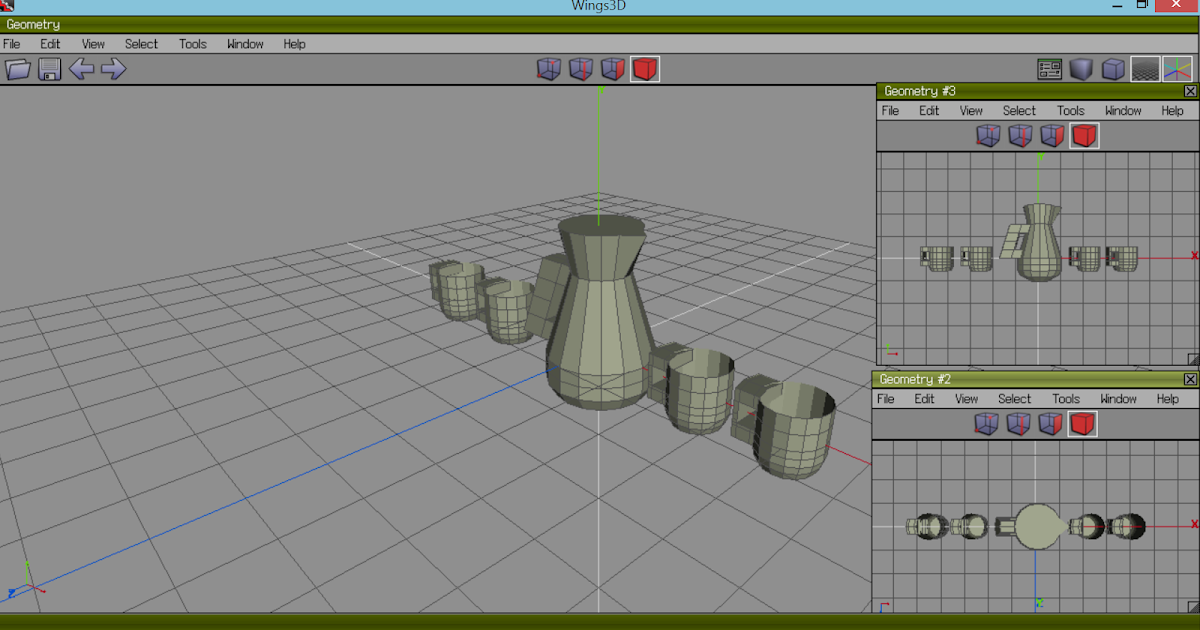Toggle edge mode in Geometry #3 toolbar
1200x630 pixels.
click(x=1020, y=135)
